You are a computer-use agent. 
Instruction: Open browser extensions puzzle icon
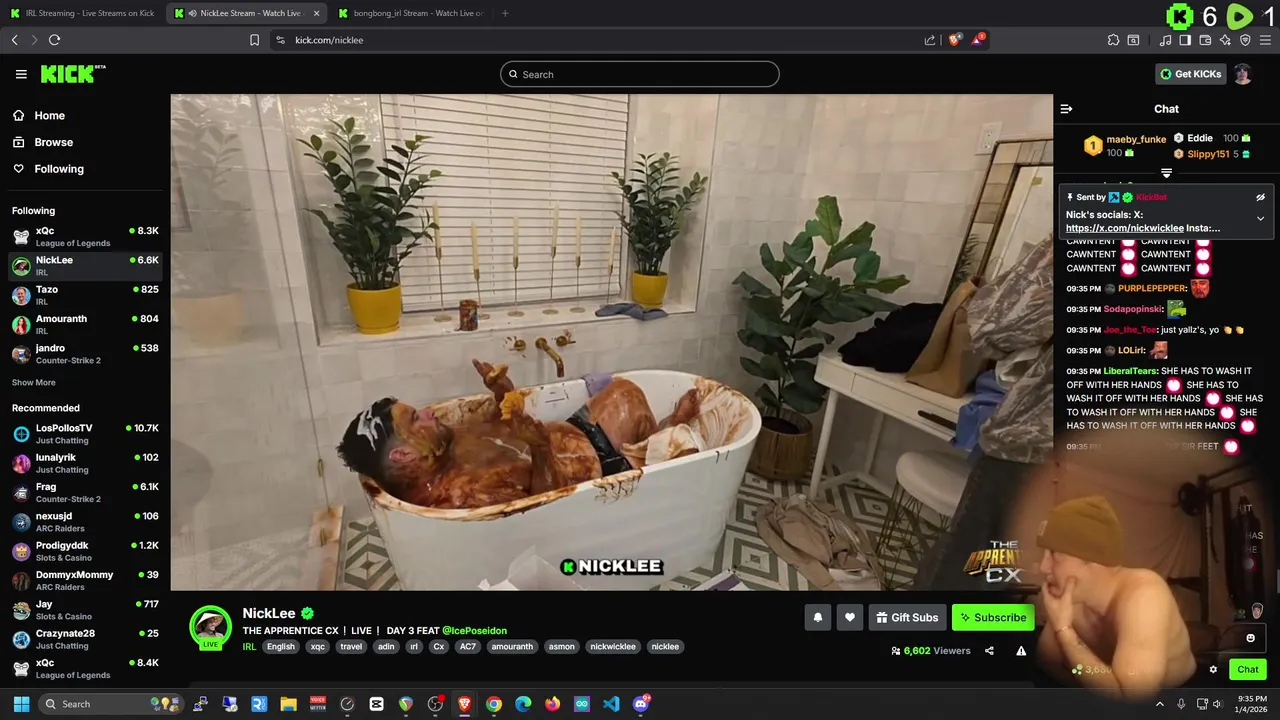[1113, 40]
